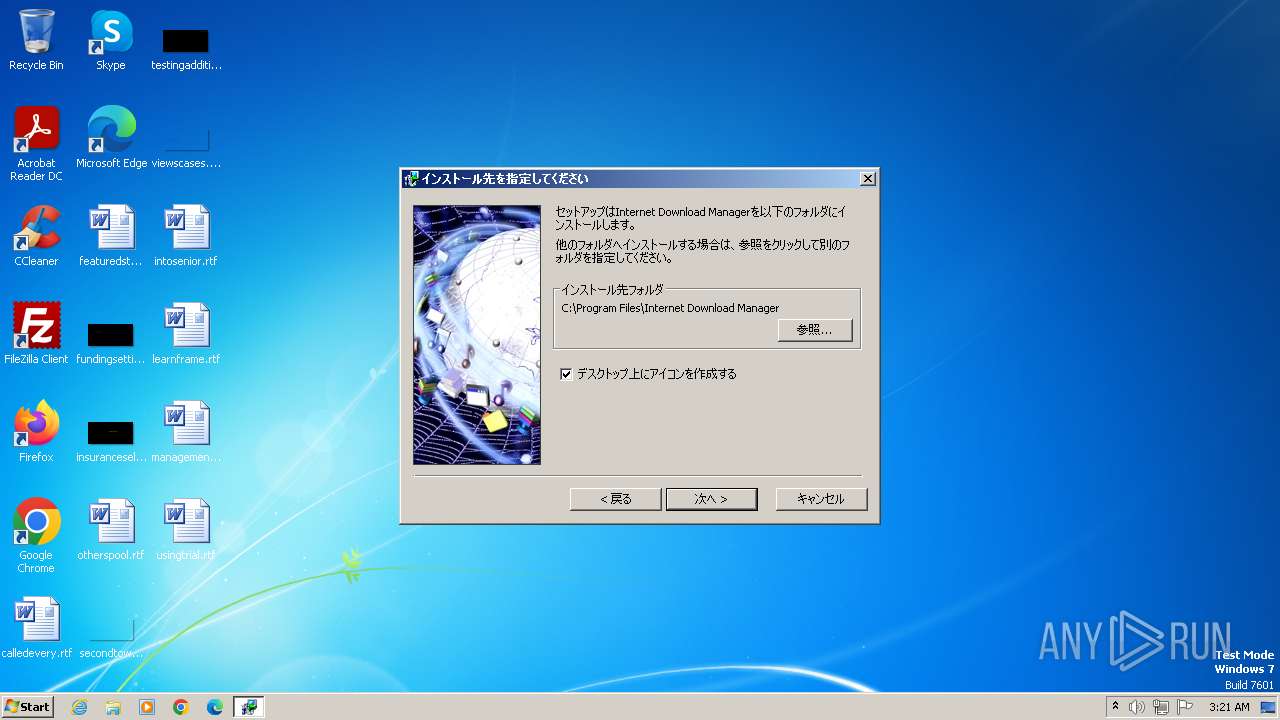
Task: Select the calledevery.rtf document
Action: [x=37, y=628]
